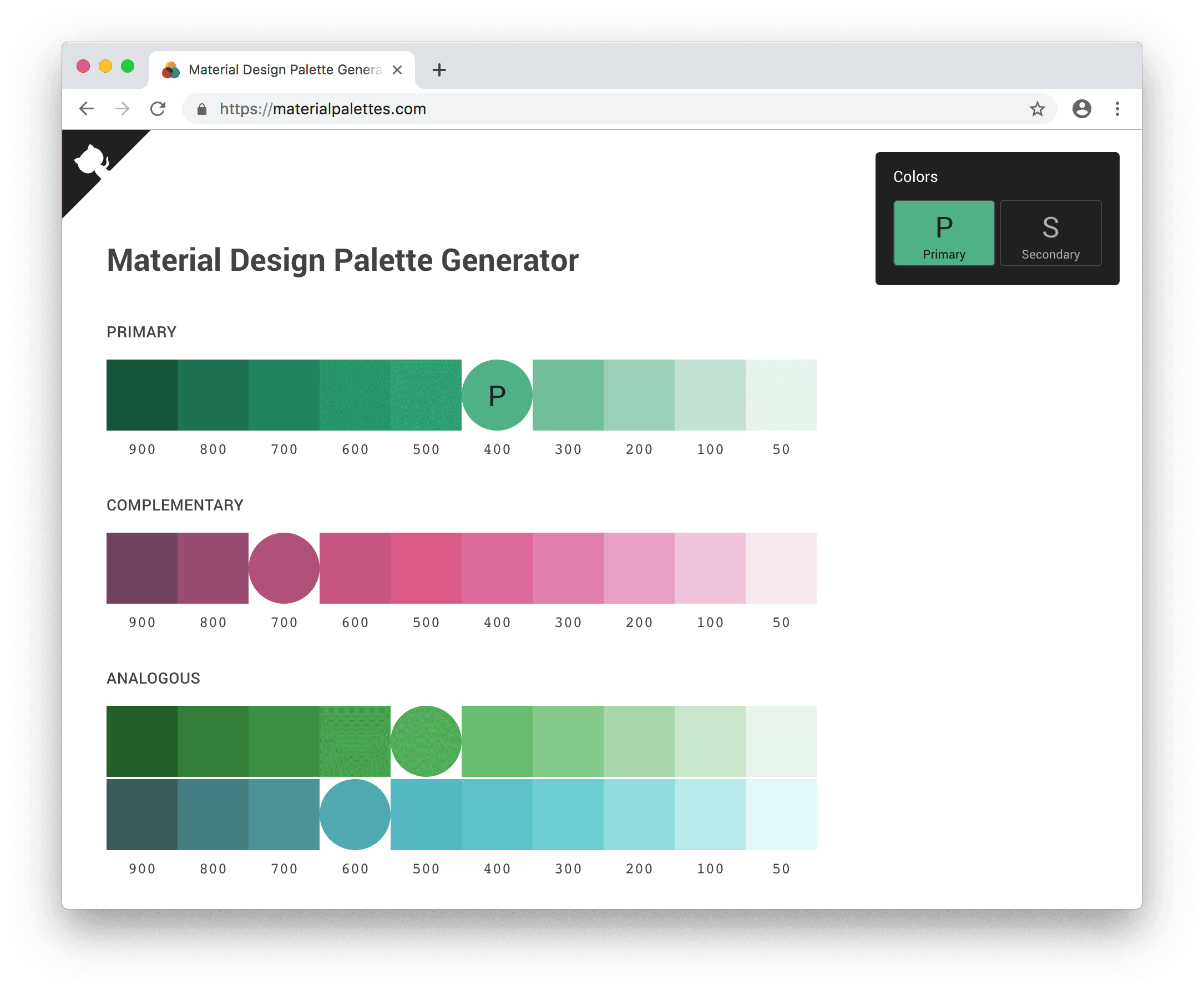This screenshot has height=991, width=1204.
Task: Click the browser forward arrow
Action: [122, 108]
